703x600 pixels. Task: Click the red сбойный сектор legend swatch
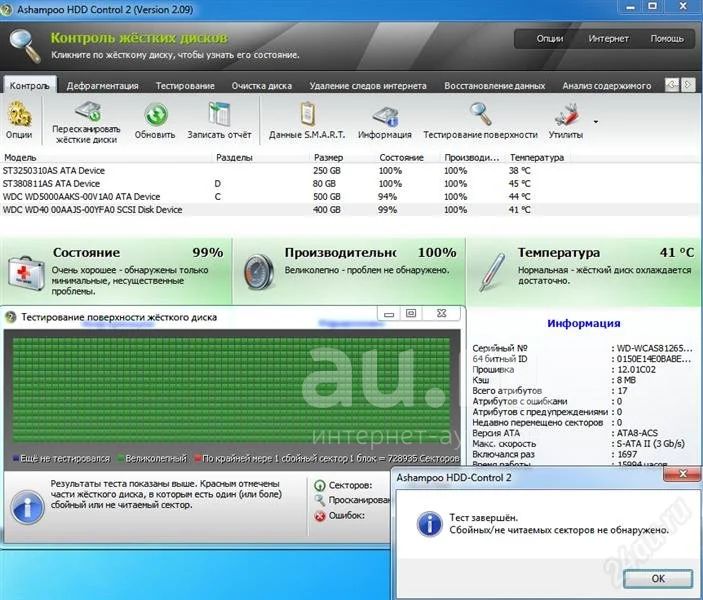pos(198,458)
